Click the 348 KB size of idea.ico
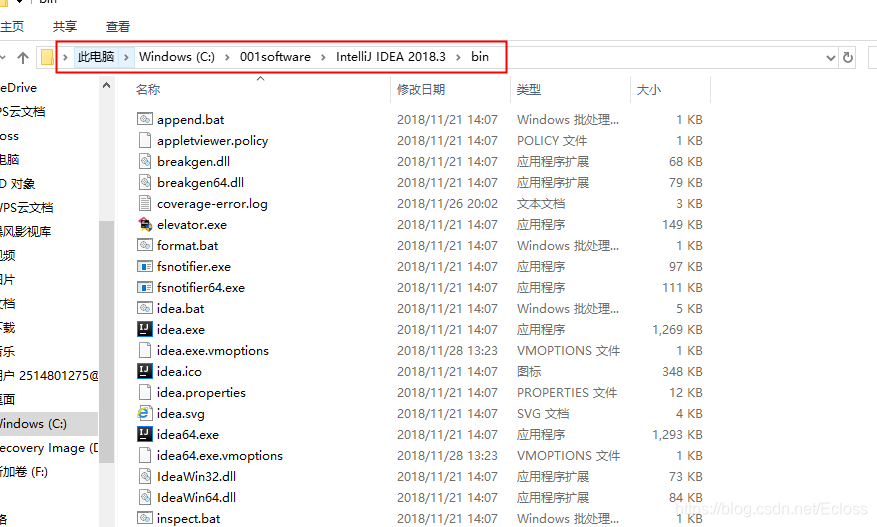The width and height of the screenshot is (877, 527). click(682, 371)
